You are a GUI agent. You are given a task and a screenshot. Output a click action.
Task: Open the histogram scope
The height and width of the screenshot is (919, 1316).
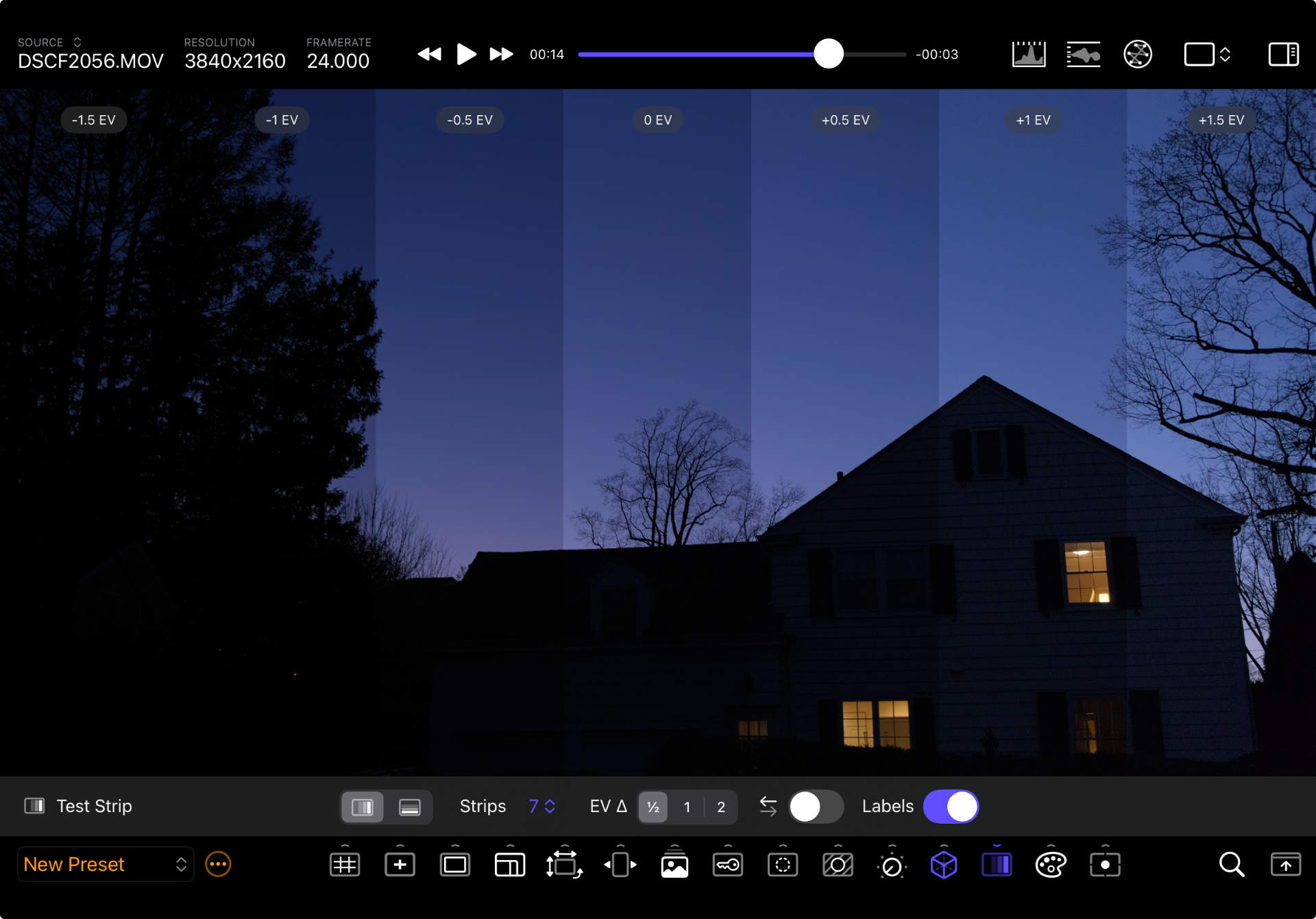[x=1028, y=54]
